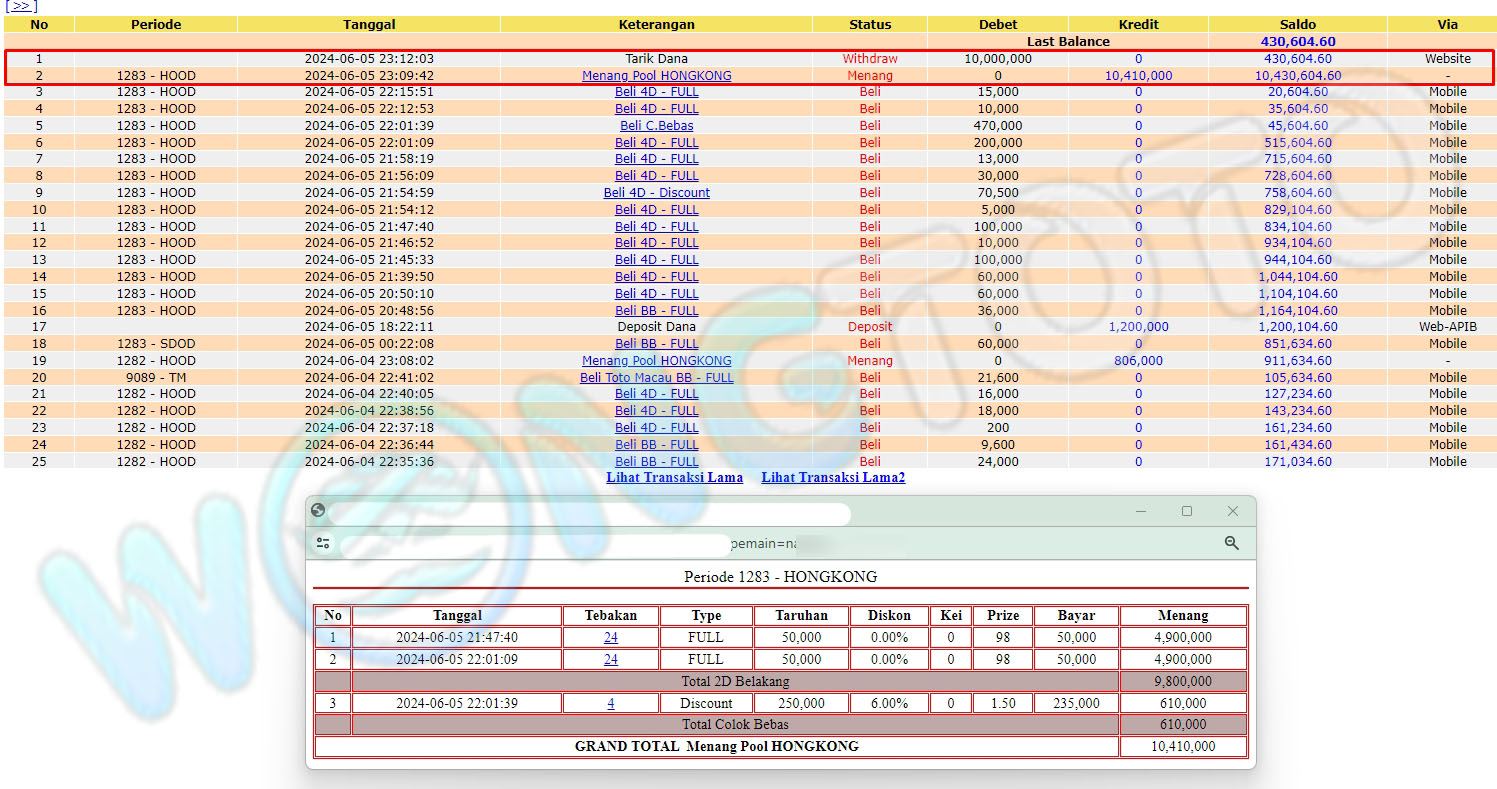Open the Beli Toto Macau BB - FULL link
Image resolution: width=1497 pixels, height=789 pixels.
[656, 378]
